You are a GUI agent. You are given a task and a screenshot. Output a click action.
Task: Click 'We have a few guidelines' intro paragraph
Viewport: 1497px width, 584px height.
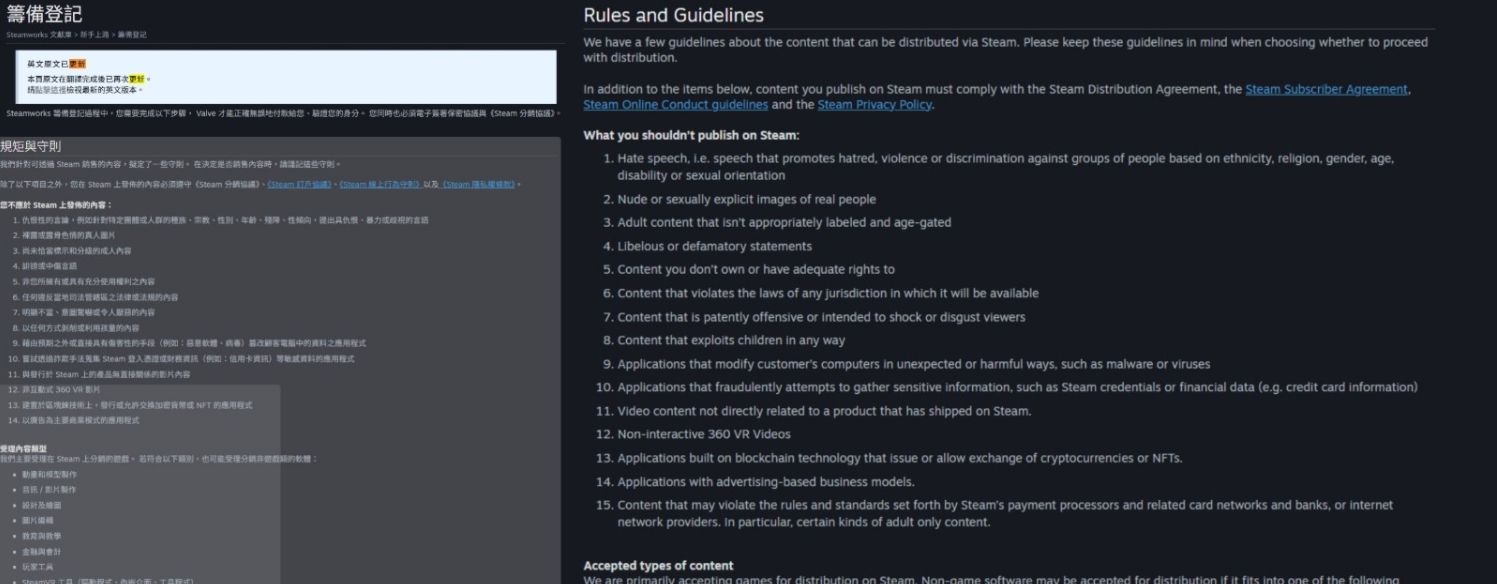(x=1005, y=50)
